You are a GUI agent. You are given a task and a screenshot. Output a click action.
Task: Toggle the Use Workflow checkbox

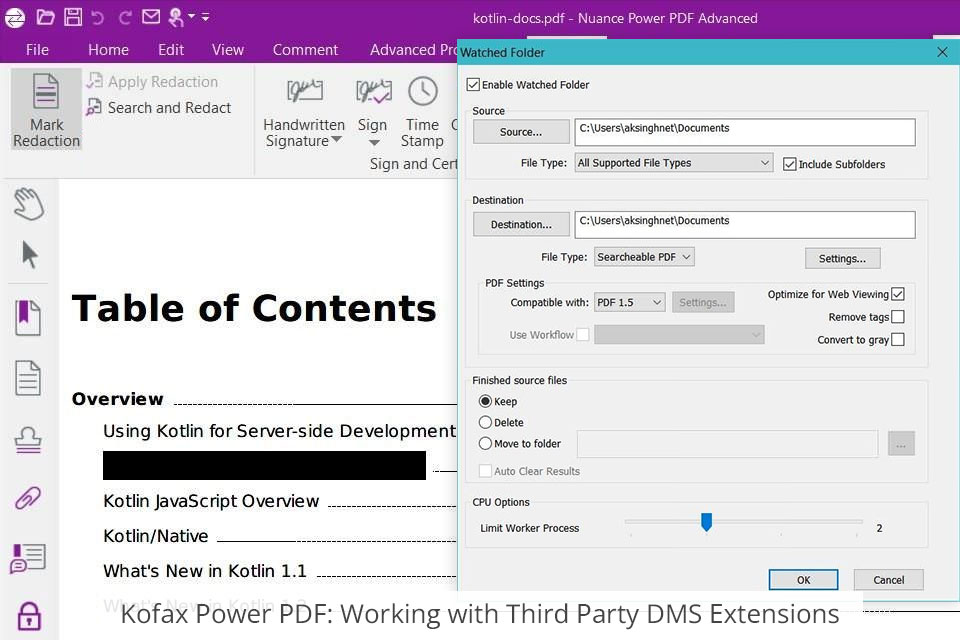[x=583, y=334]
